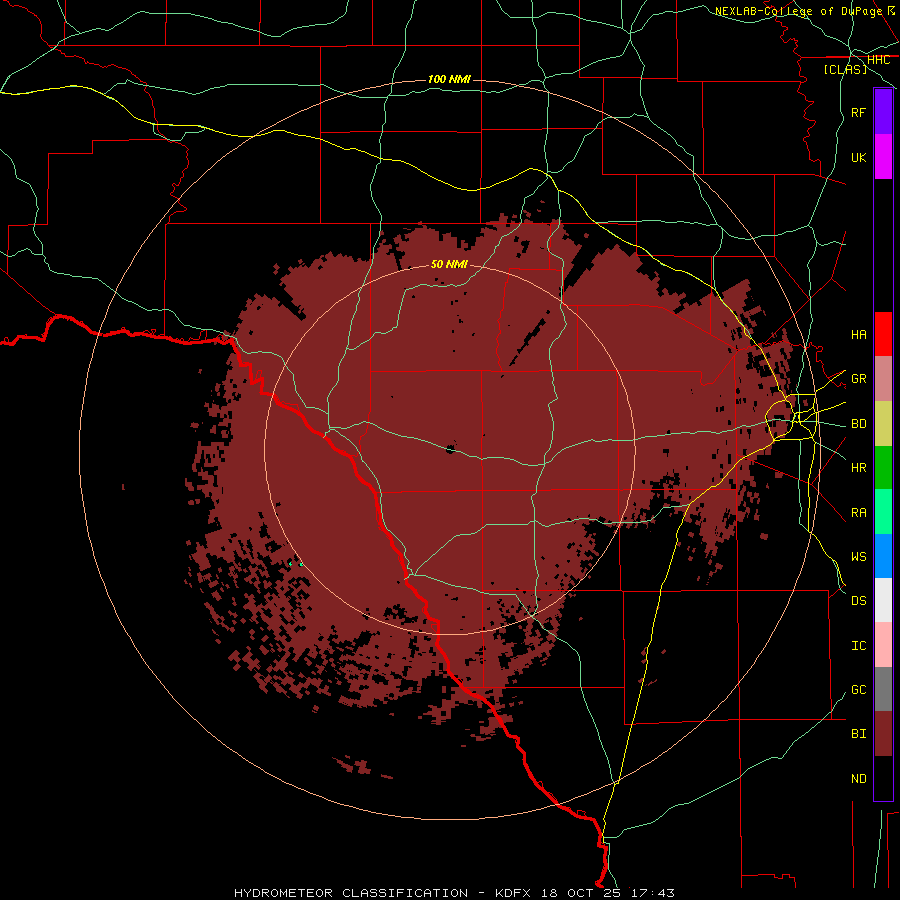
Task: Click the NEXLAB-College of DuPage credit text
Action: coord(799,11)
